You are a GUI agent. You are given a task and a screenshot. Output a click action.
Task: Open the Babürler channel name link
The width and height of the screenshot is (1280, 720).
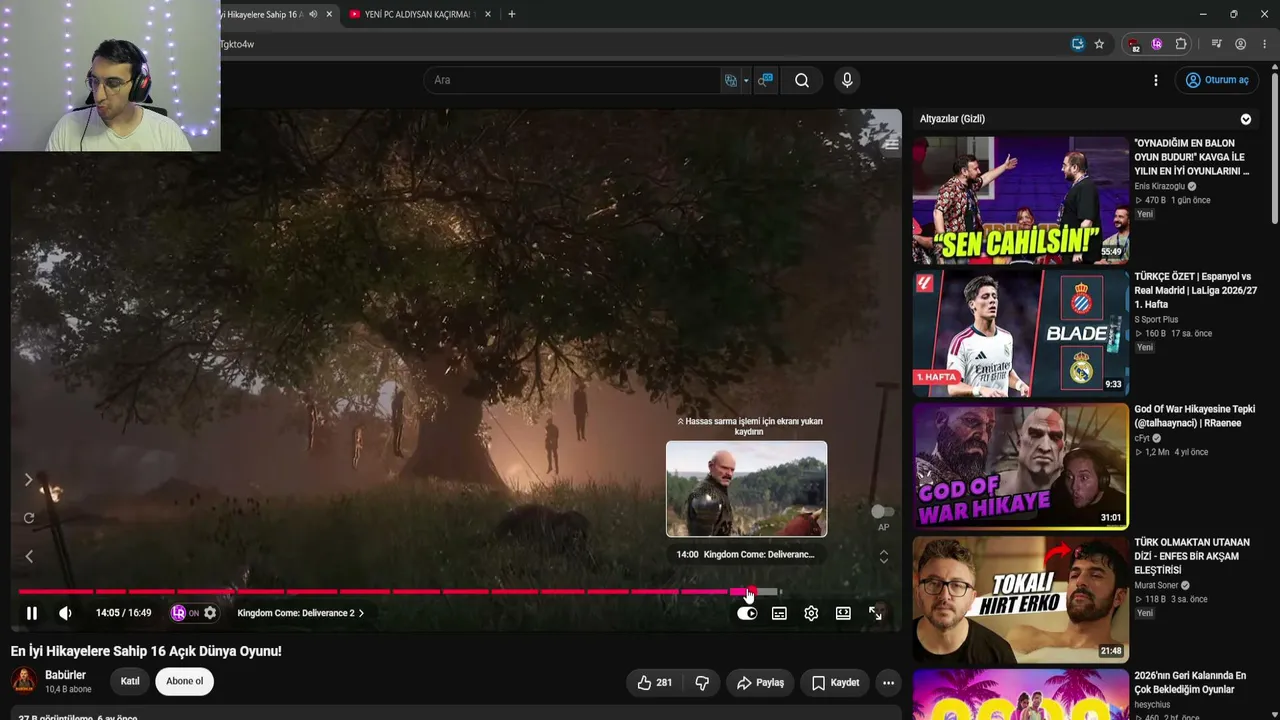[66, 675]
